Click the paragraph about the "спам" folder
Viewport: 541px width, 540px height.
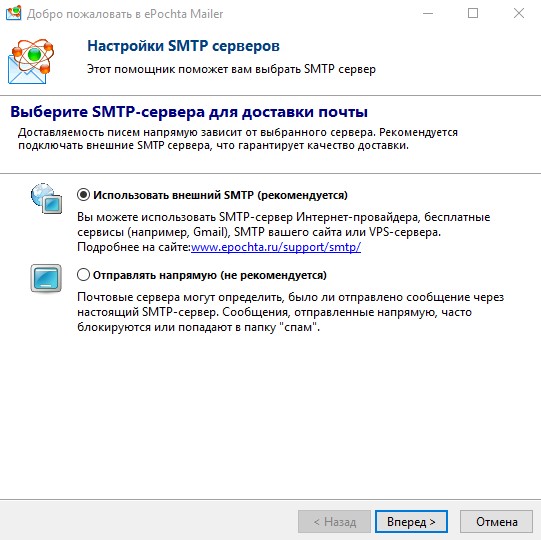click(291, 312)
